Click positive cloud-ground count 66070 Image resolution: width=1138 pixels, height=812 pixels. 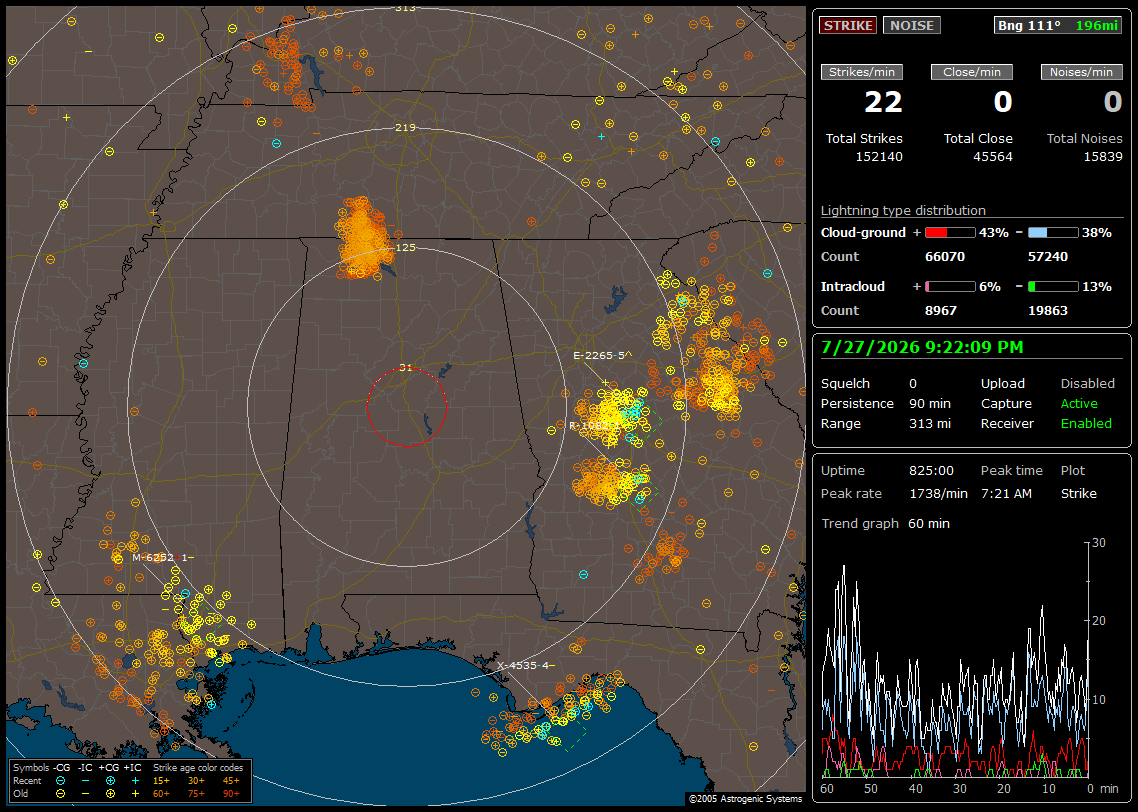point(945,257)
